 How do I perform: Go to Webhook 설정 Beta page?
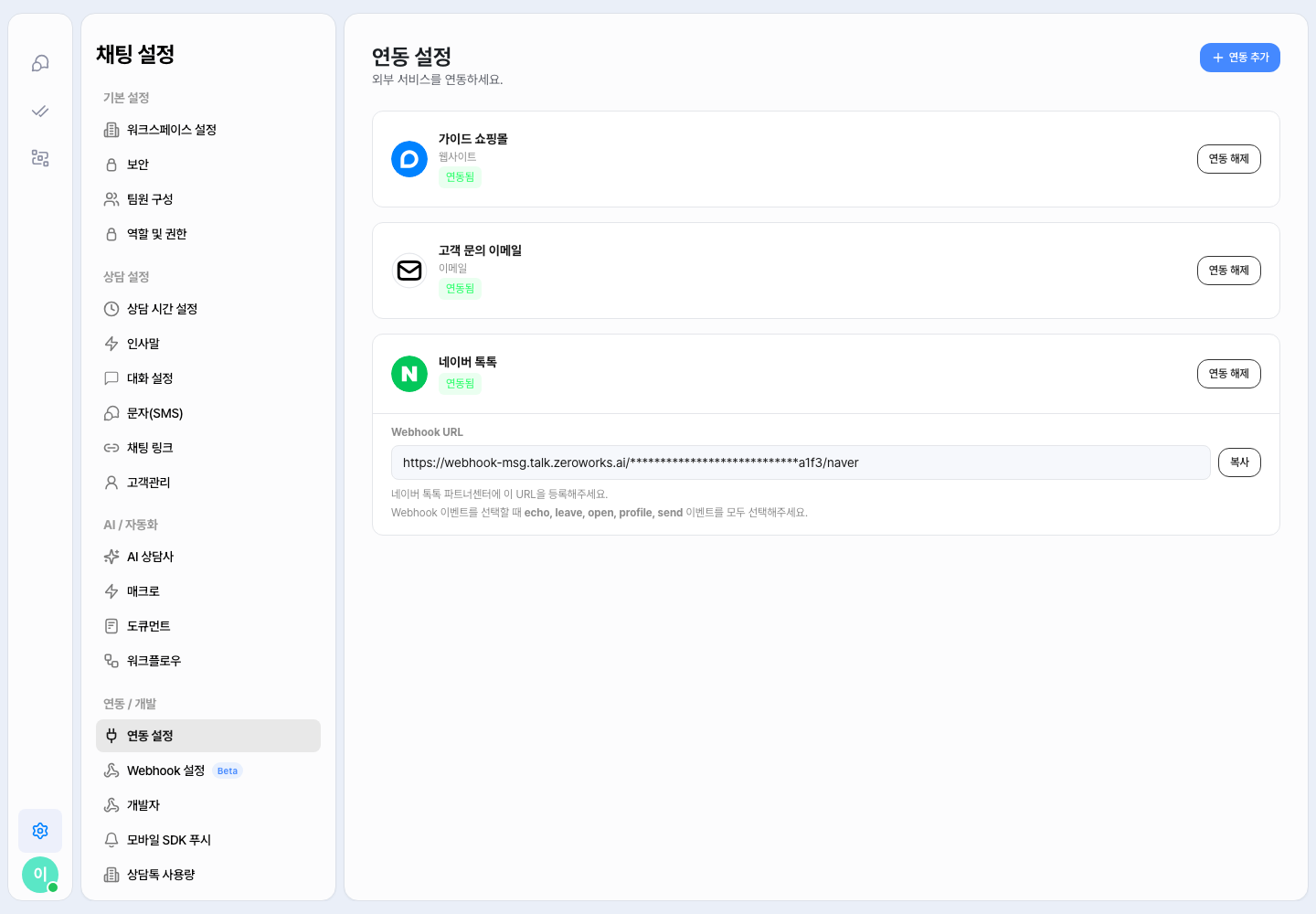click(208, 771)
